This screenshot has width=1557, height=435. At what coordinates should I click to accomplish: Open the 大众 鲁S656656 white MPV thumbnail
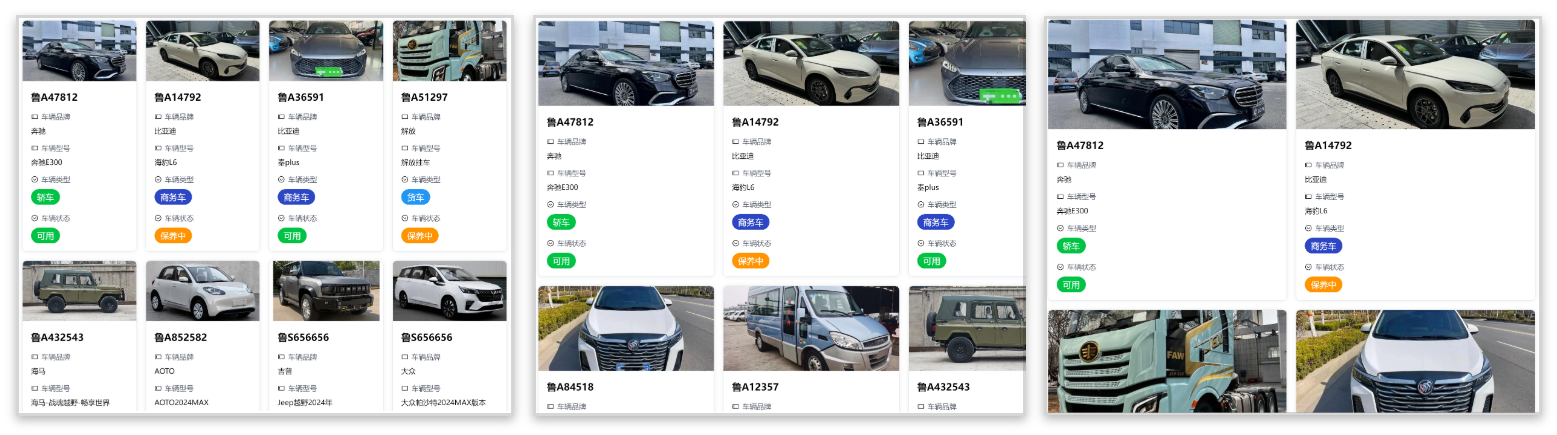tap(449, 291)
